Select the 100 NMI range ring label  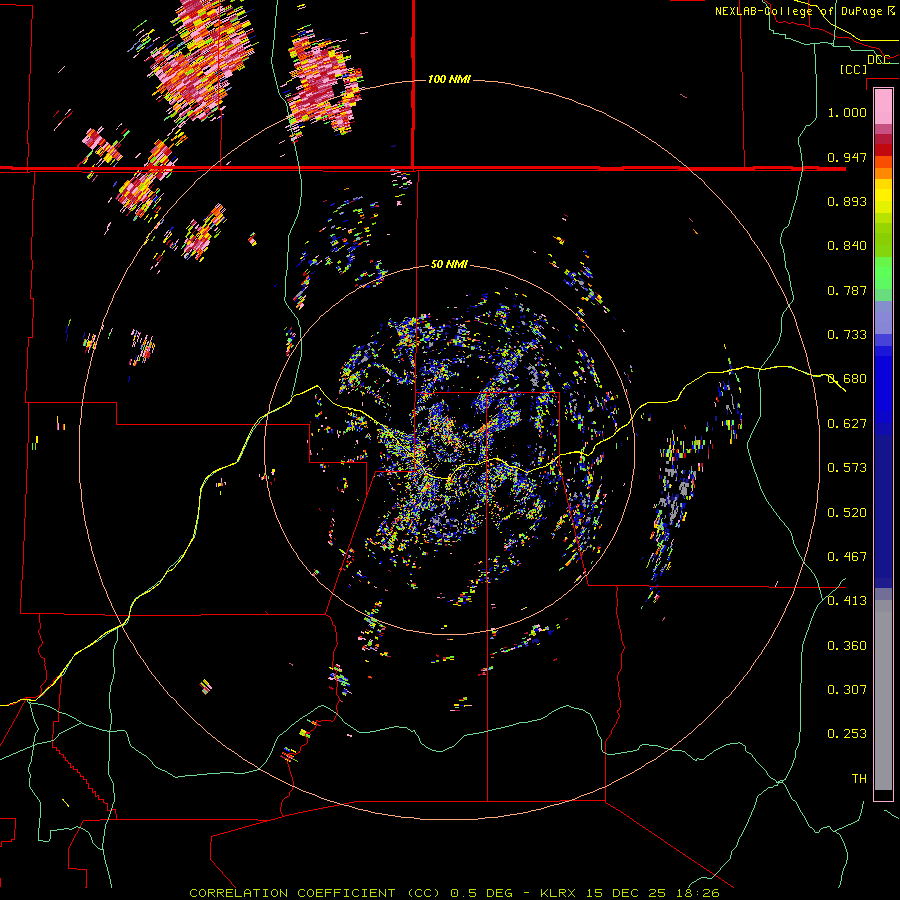click(449, 79)
